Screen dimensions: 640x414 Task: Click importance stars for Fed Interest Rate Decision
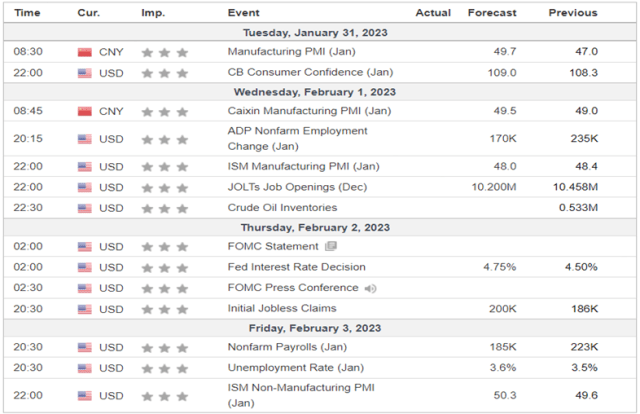click(x=164, y=268)
